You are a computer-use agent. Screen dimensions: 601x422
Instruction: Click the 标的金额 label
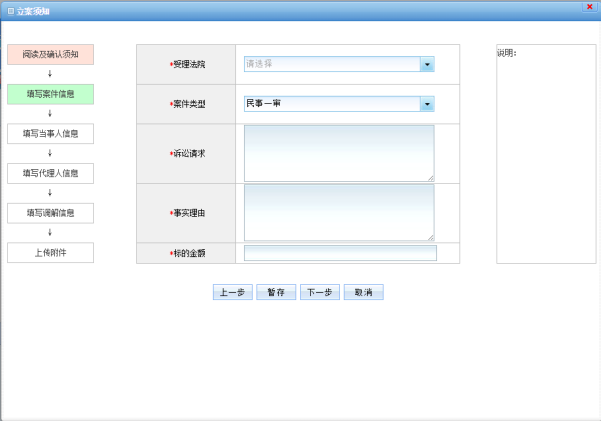189,253
